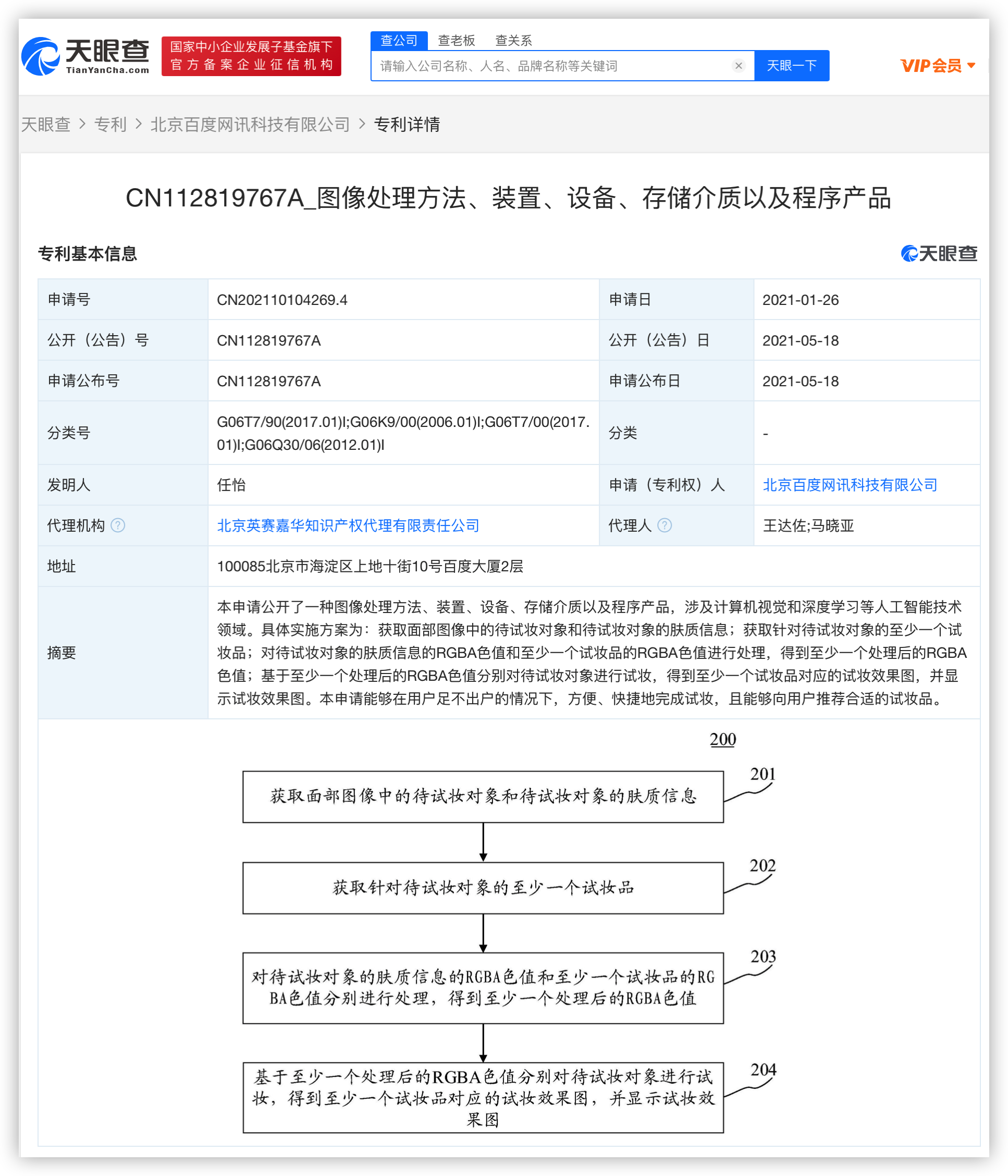
Task: Go to 天眼查 breadcrumb home
Action: tap(45, 124)
